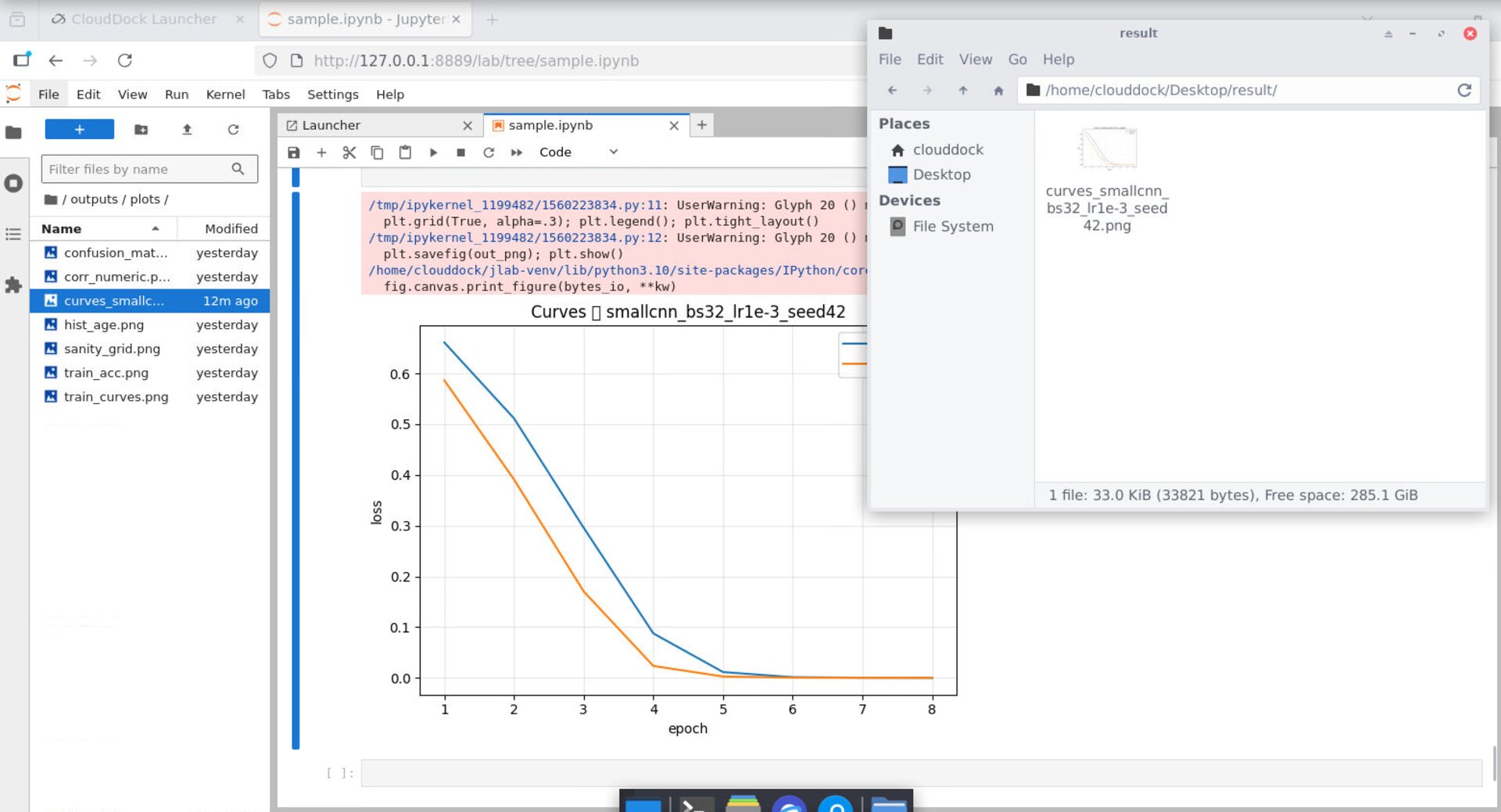This screenshot has height=812, width=1501.
Task: Refresh the file browser listing
Action: click(234, 129)
